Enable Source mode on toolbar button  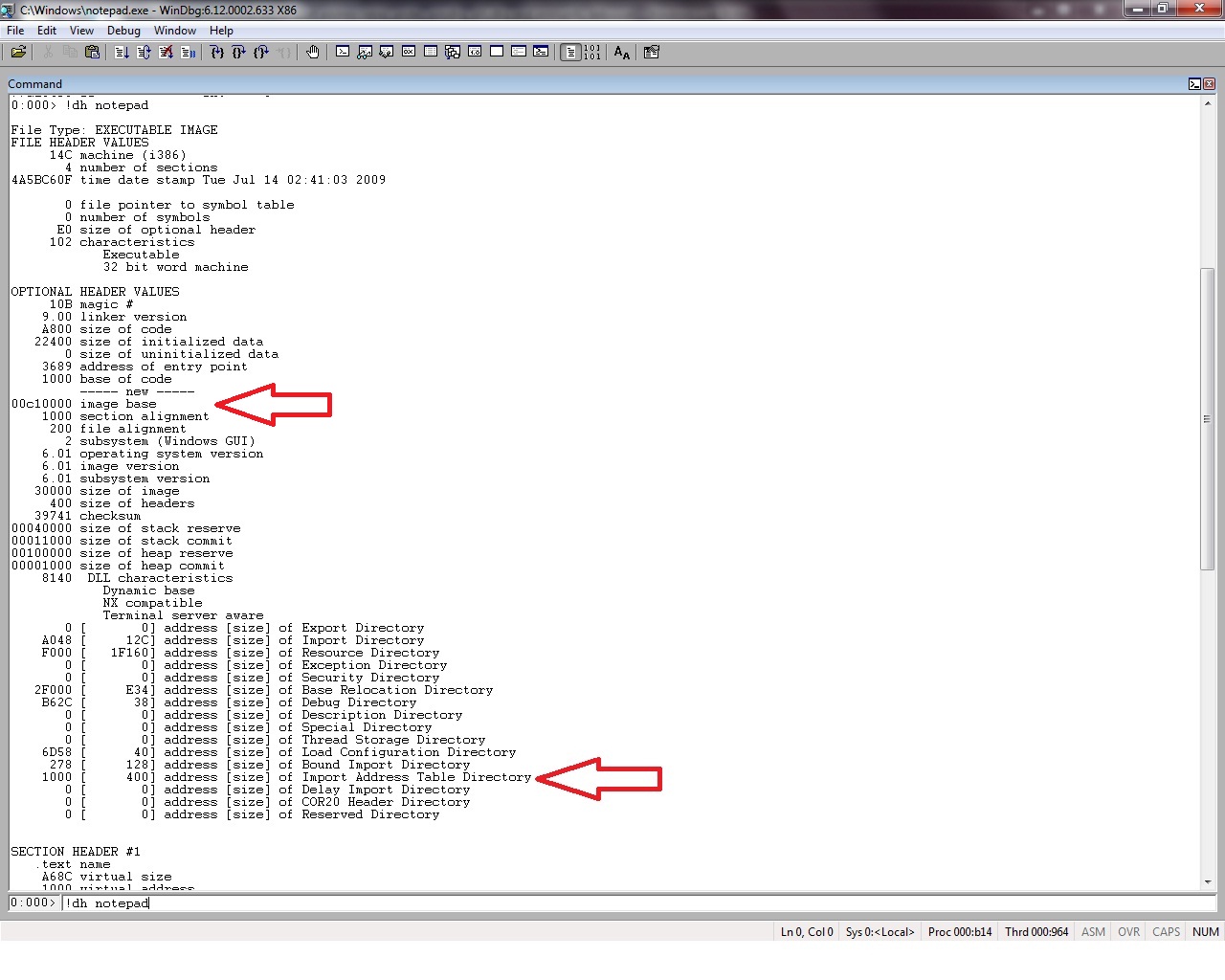[570, 53]
